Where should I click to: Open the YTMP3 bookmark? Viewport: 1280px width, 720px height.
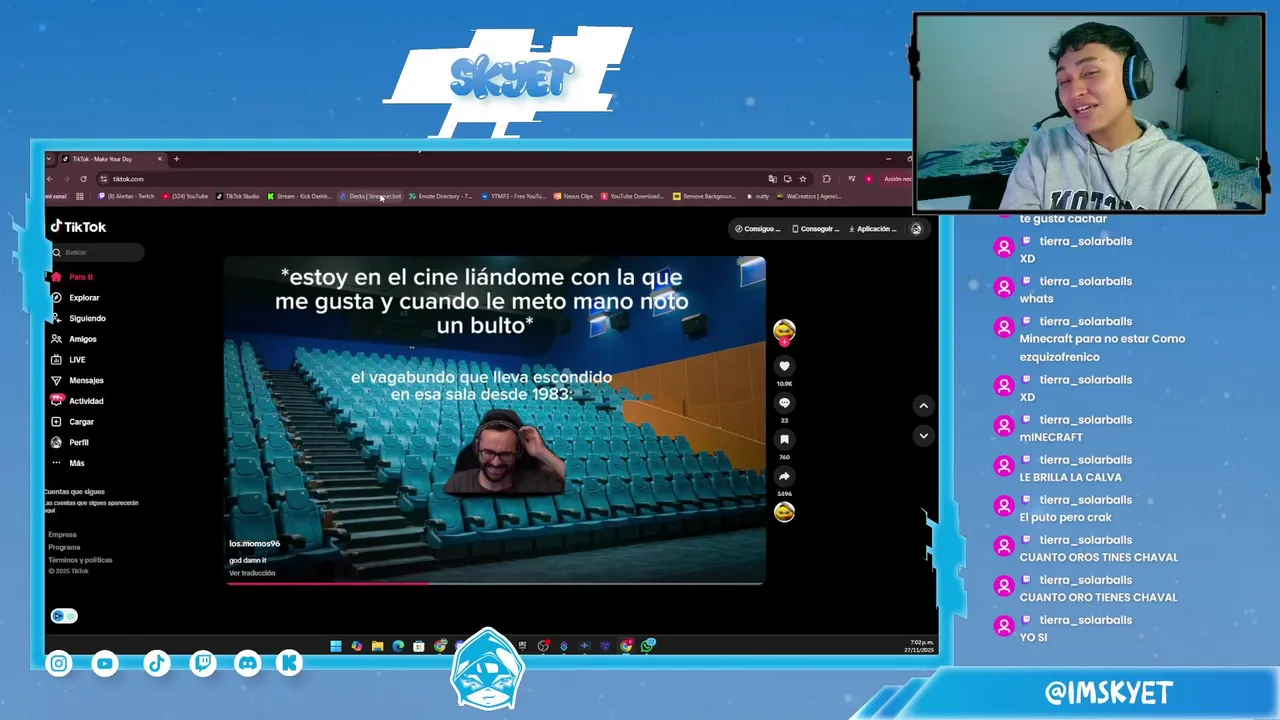(513, 196)
